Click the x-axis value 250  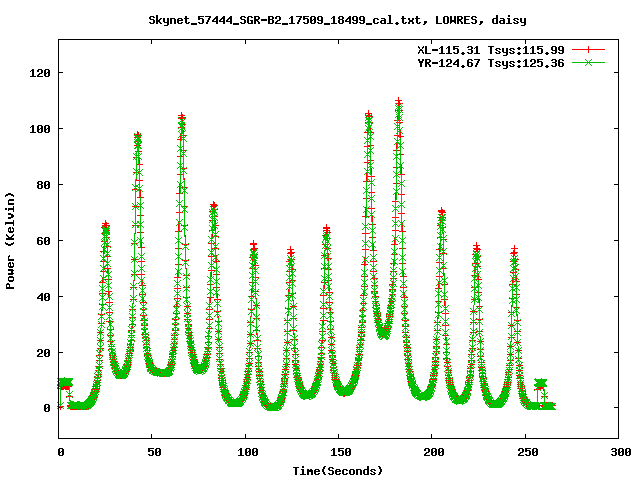tap(527, 452)
